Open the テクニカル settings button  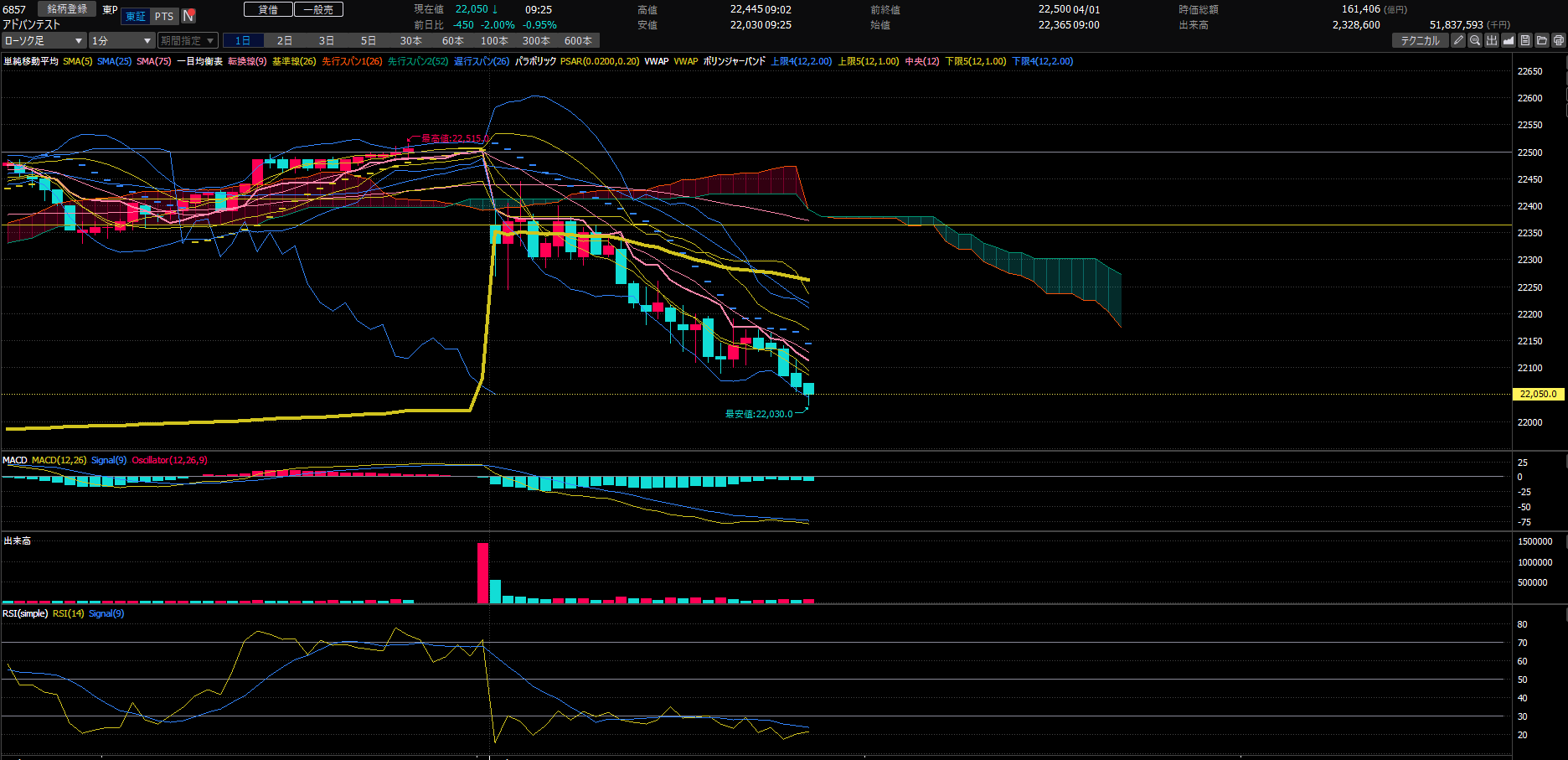click(1420, 40)
